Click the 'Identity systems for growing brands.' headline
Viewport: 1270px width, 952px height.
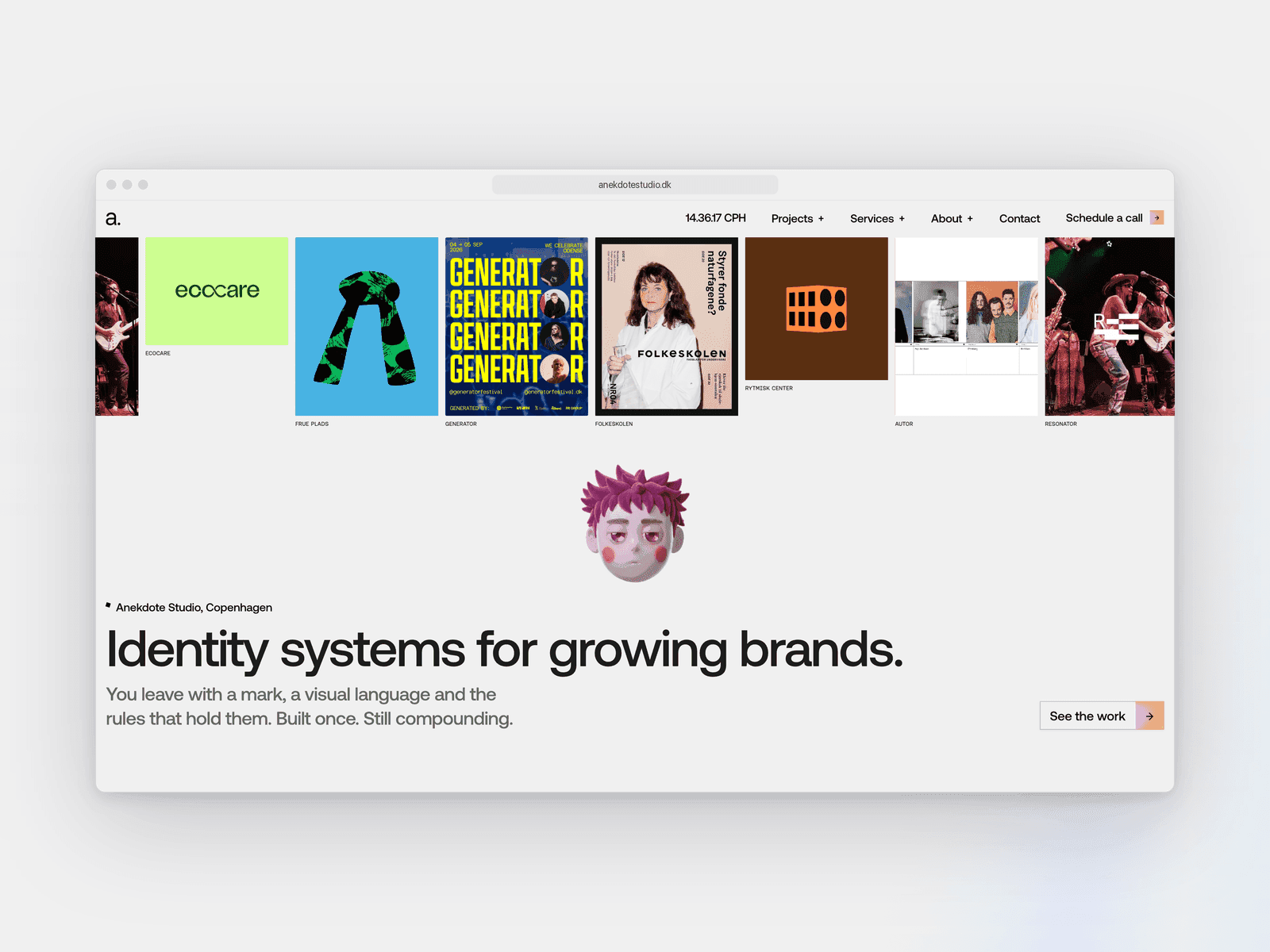[x=505, y=650]
